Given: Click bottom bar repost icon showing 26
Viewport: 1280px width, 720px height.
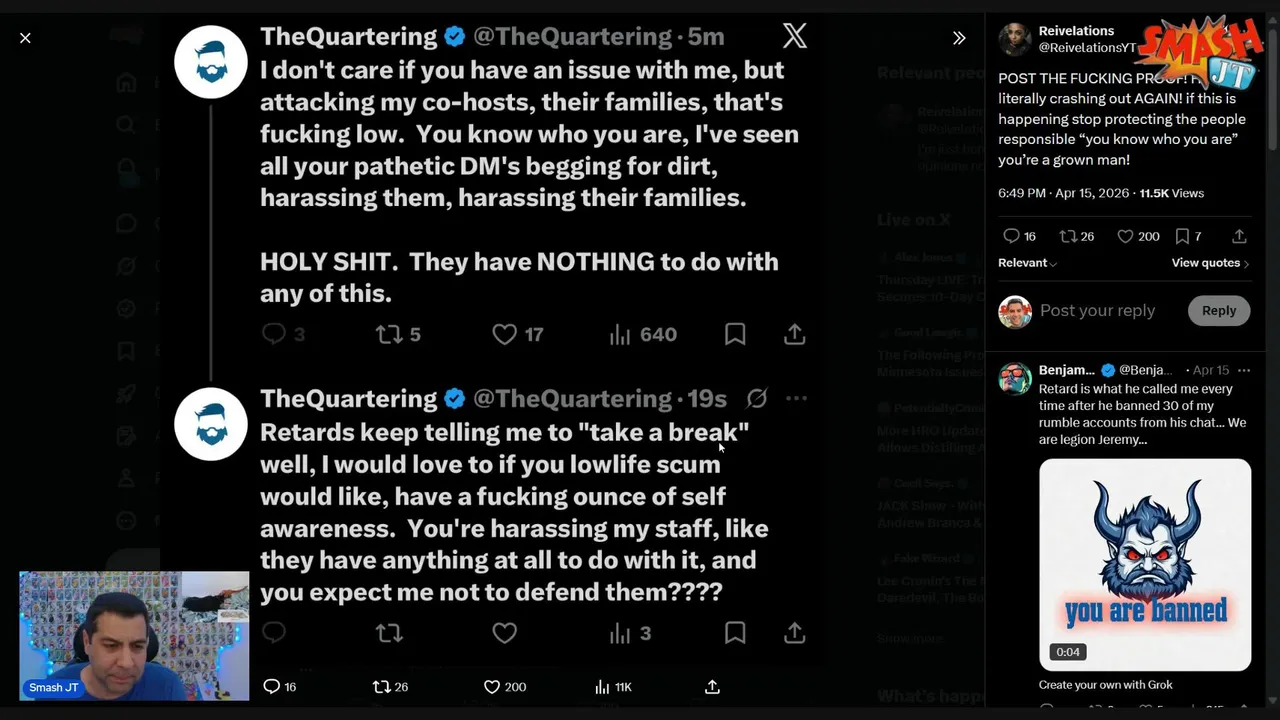Looking at the screenshot, I should (381, 687).
